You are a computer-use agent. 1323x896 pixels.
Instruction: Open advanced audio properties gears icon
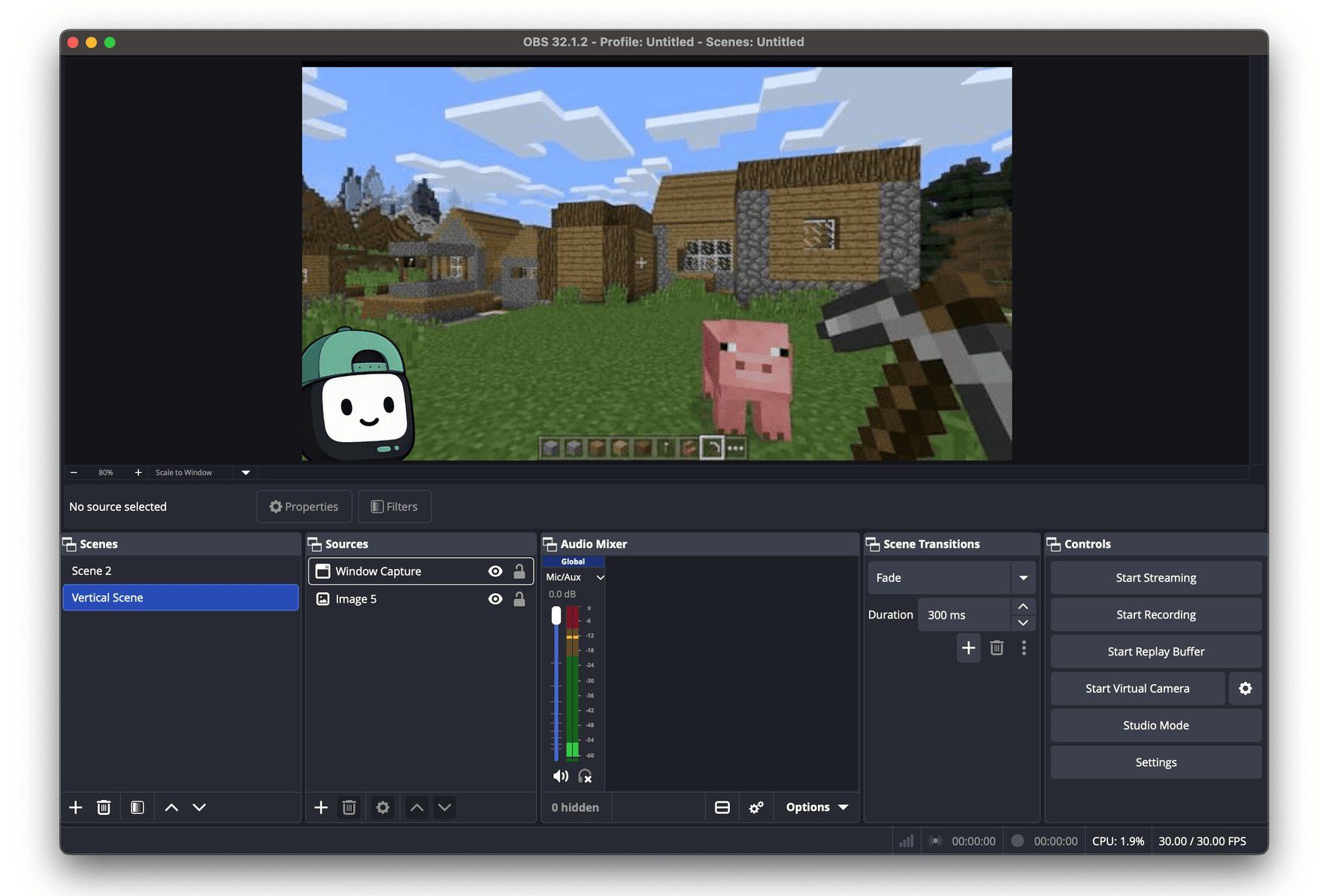tap(756, 807)
